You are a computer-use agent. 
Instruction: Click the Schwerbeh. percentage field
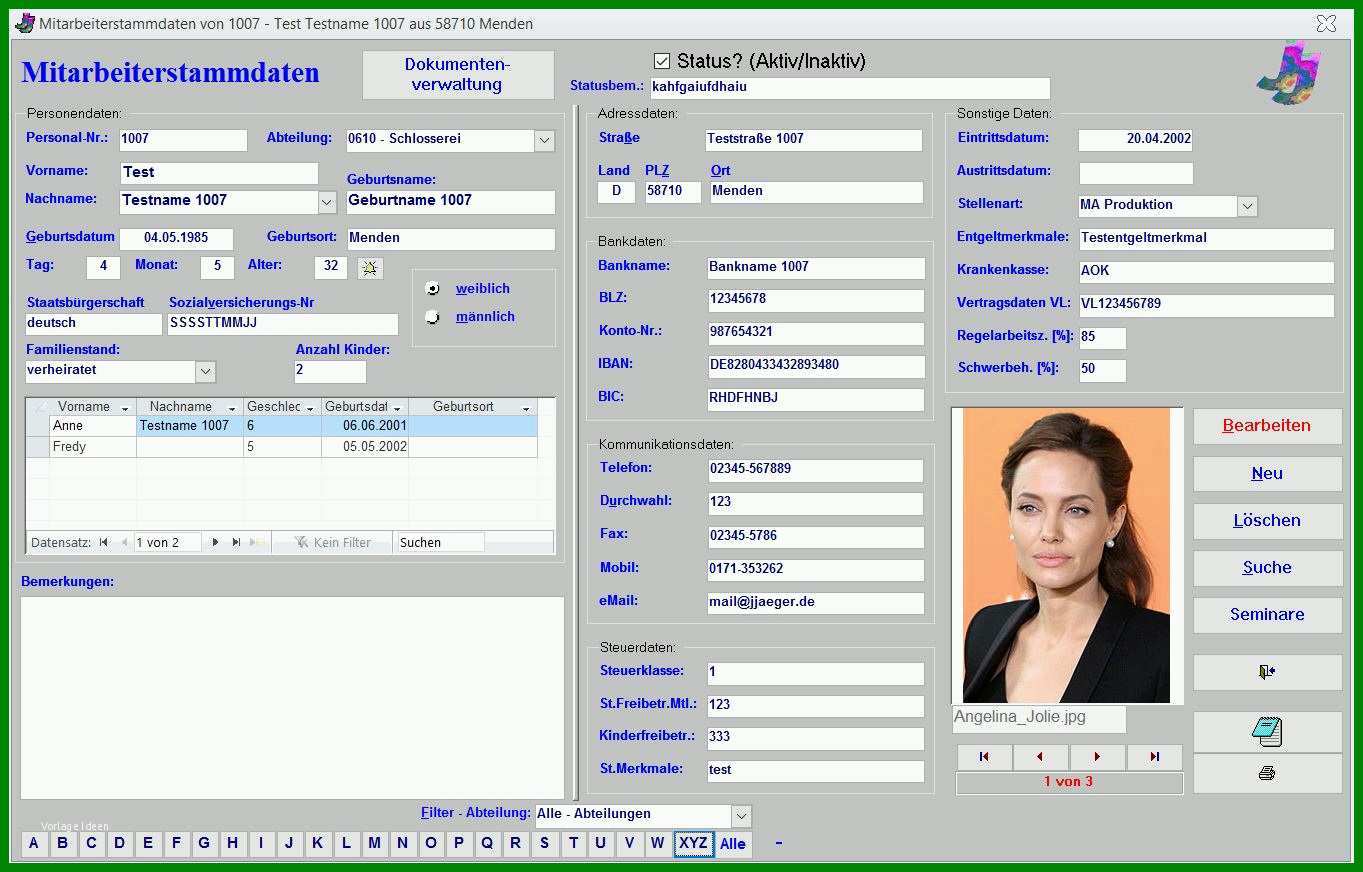click(1102, 370)
